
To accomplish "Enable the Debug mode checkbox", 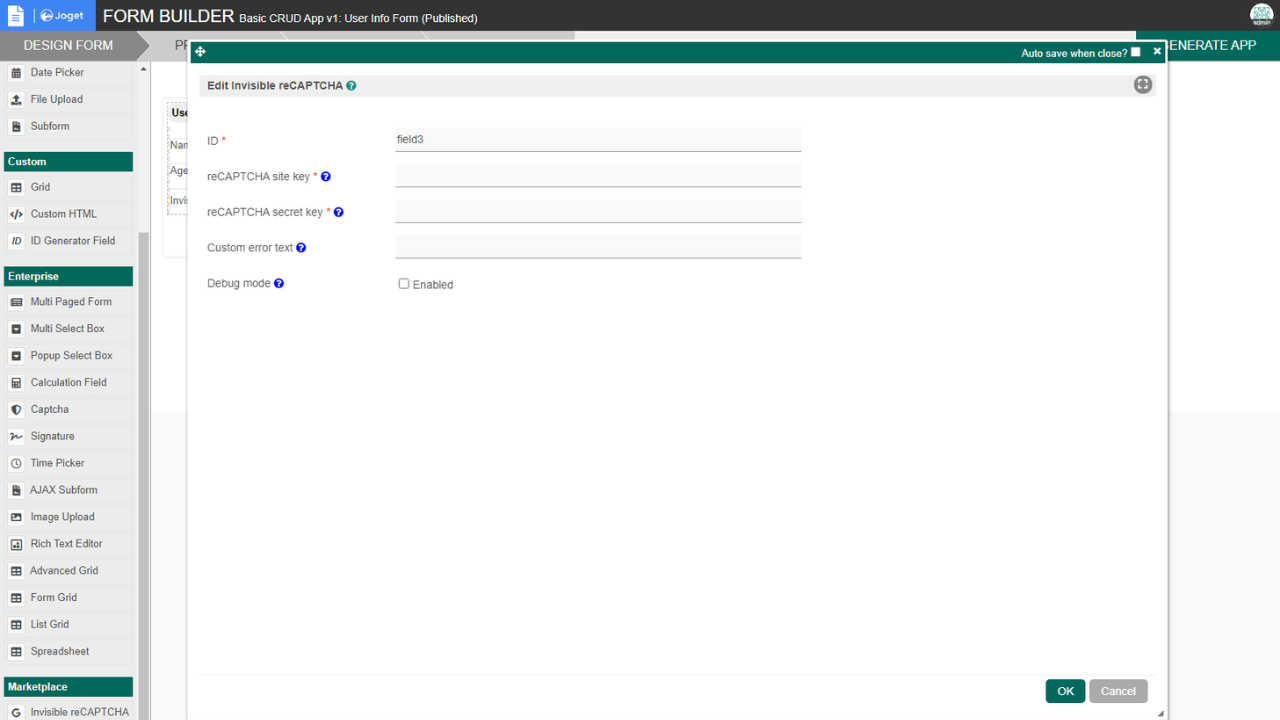I will [x=404, y=284].
